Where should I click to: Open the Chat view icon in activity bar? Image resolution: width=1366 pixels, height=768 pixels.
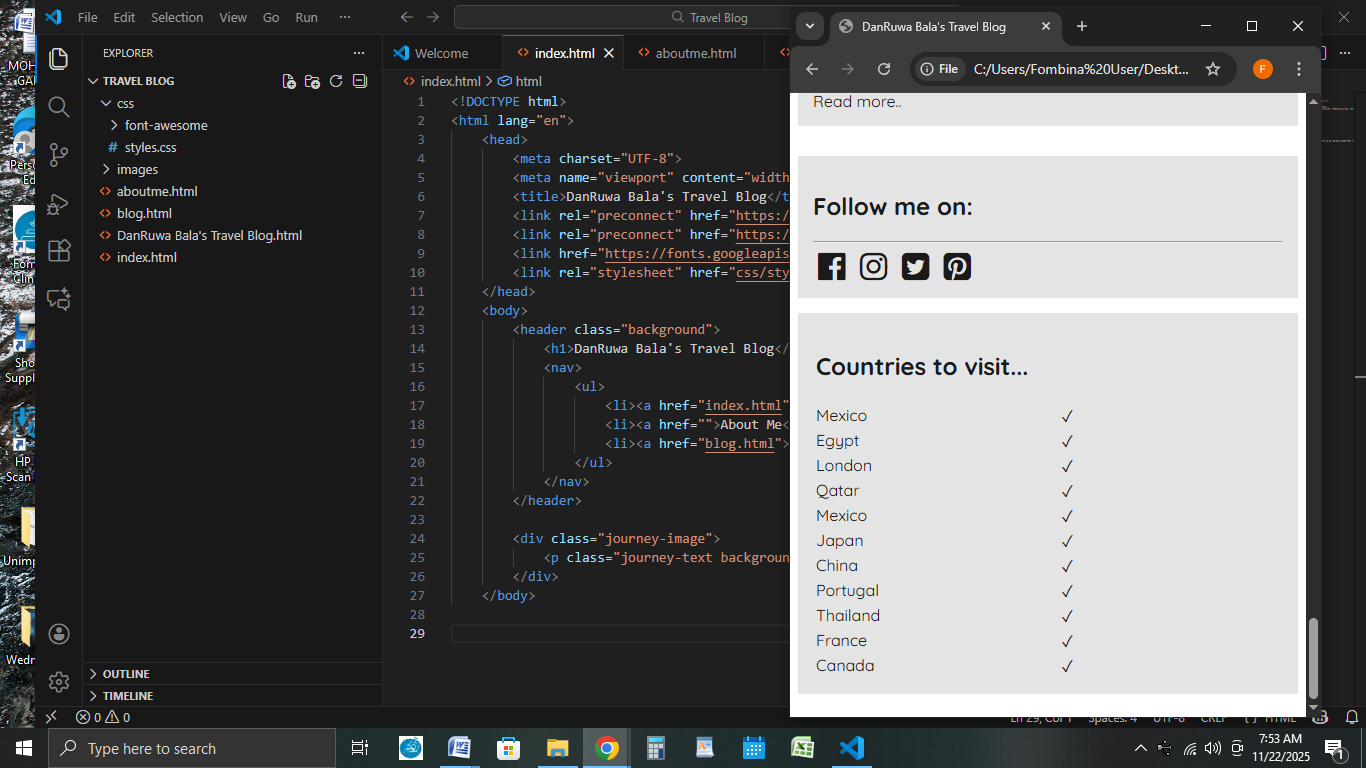59,298
